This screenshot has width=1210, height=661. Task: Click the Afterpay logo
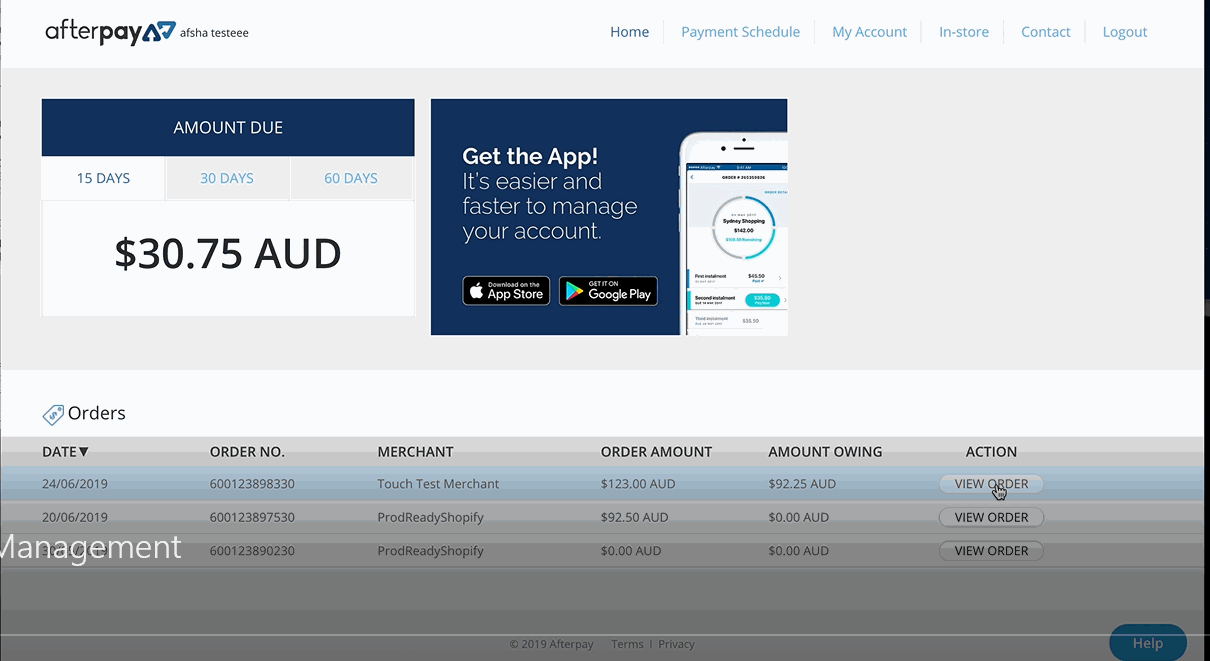click(110, 32)
